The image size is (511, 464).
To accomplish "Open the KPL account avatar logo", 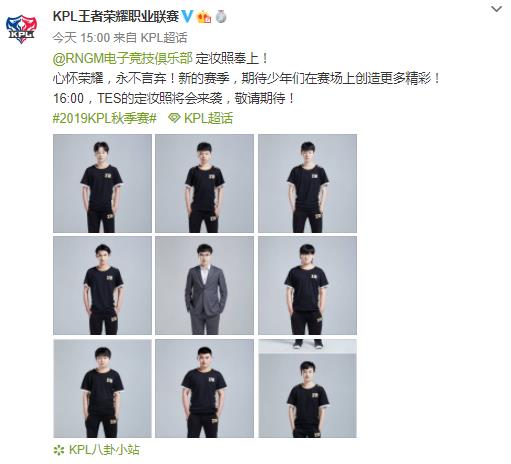I will (x=21, y=29).
